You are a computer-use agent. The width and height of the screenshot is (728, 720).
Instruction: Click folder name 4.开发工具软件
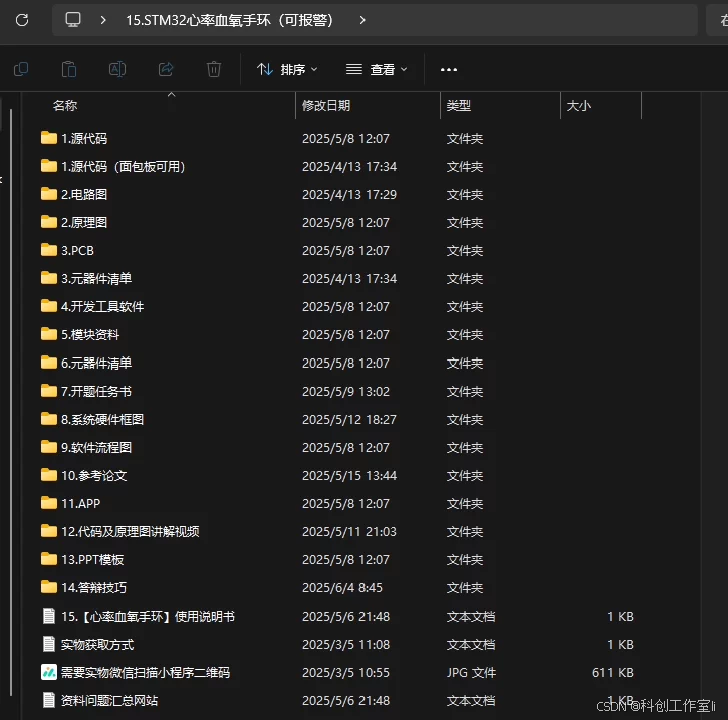pos(103,306)
